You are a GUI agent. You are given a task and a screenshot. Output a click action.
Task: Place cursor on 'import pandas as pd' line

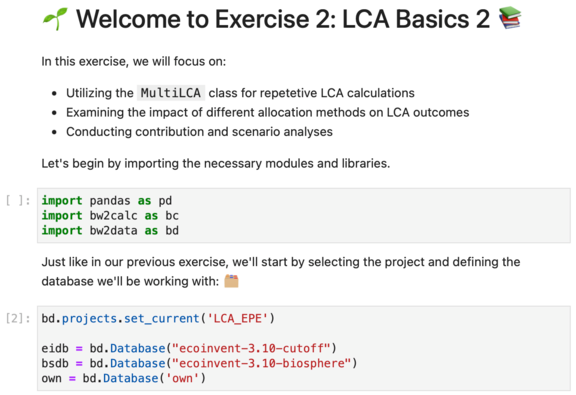click(107, 201)
